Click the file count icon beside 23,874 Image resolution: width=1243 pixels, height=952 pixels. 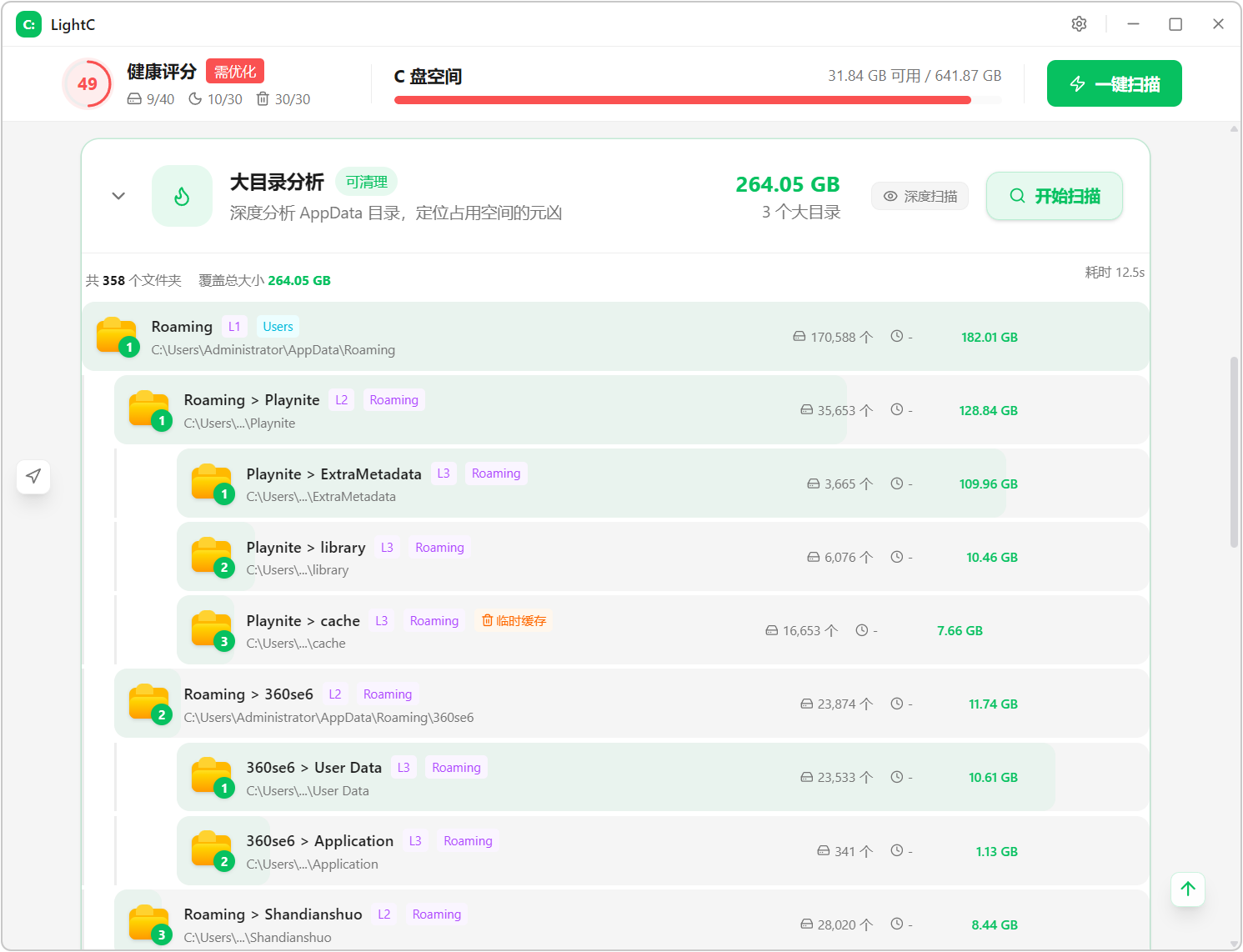coord(806,704)
